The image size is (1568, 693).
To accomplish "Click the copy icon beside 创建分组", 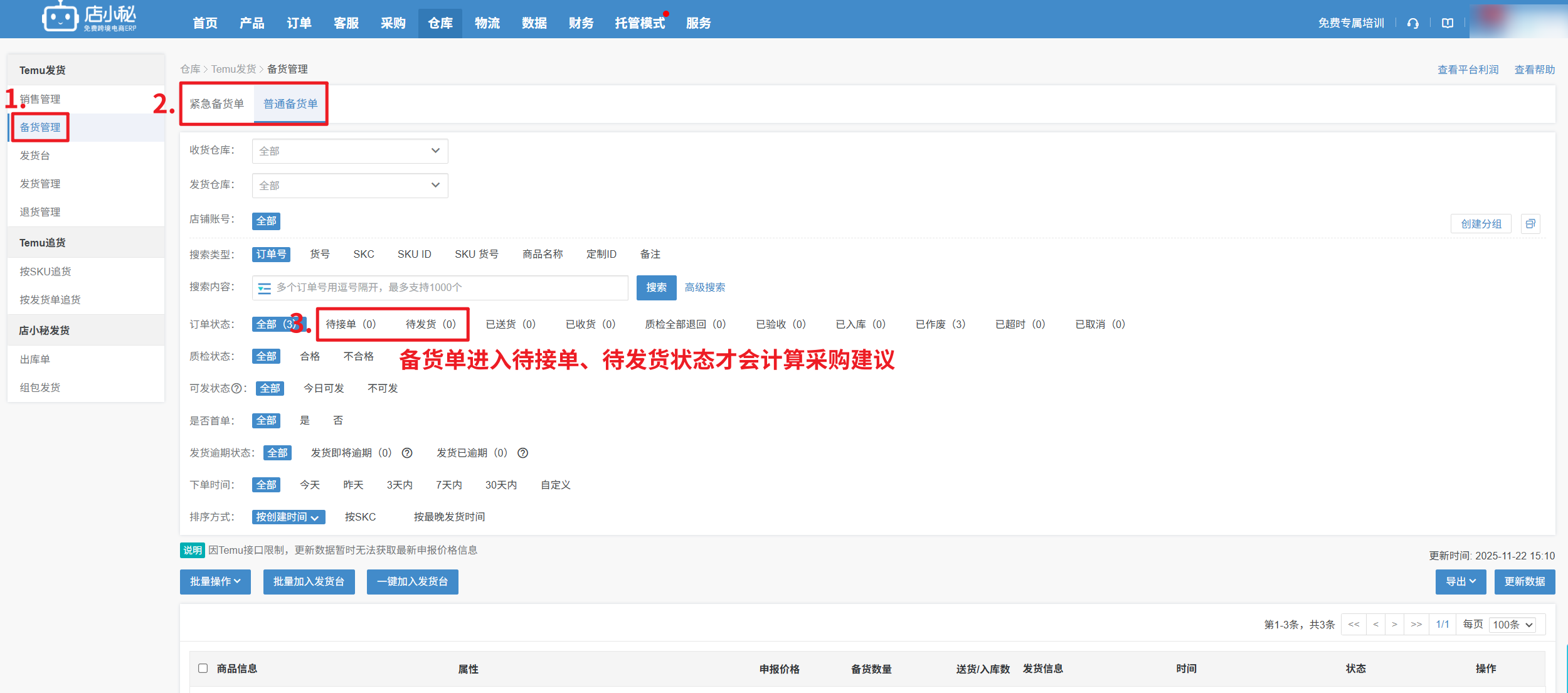I will (x=1530, y=224).
